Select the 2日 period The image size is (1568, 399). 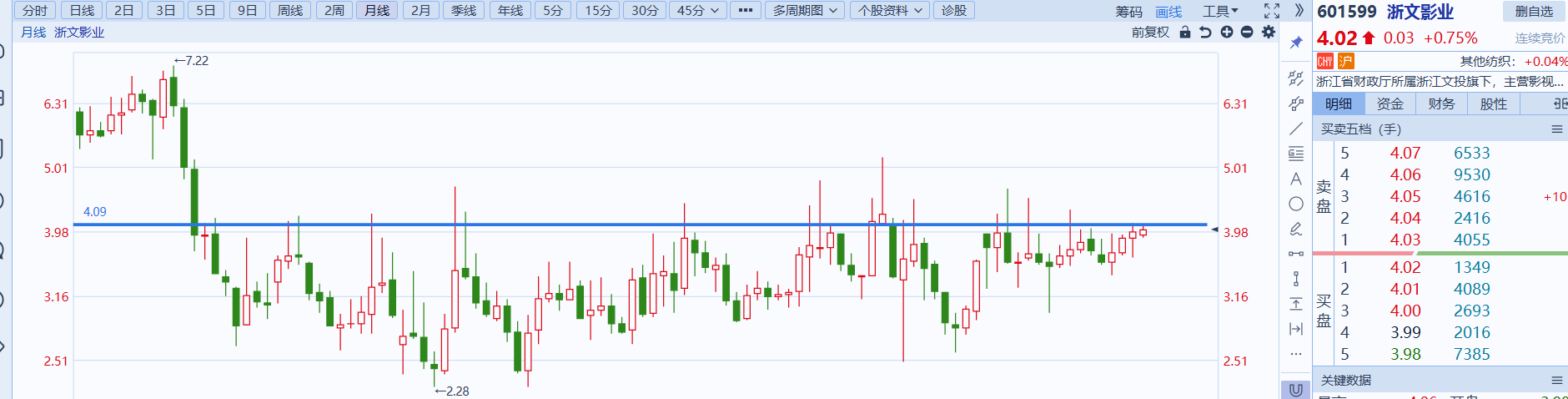[x=123, y=10]
